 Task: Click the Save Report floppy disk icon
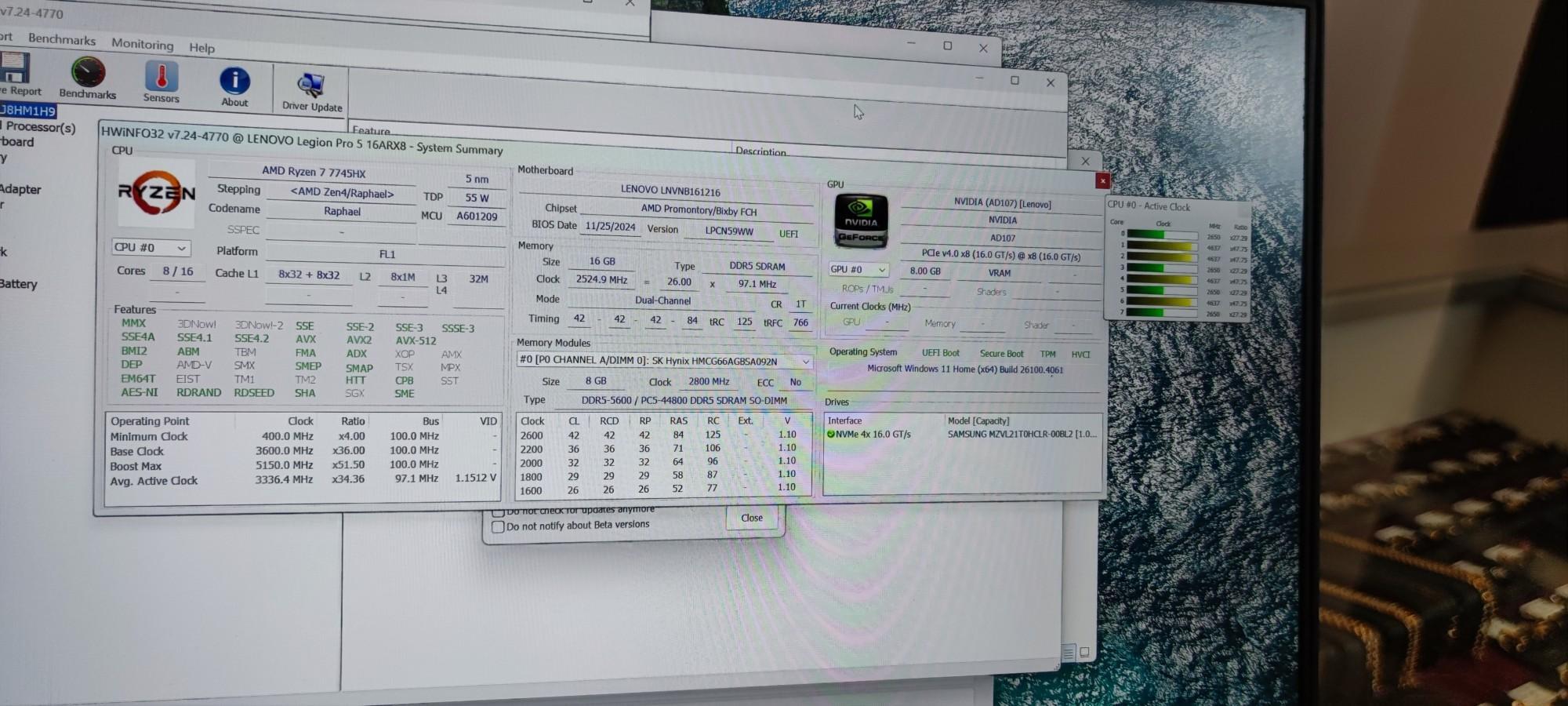pos(15,67)
